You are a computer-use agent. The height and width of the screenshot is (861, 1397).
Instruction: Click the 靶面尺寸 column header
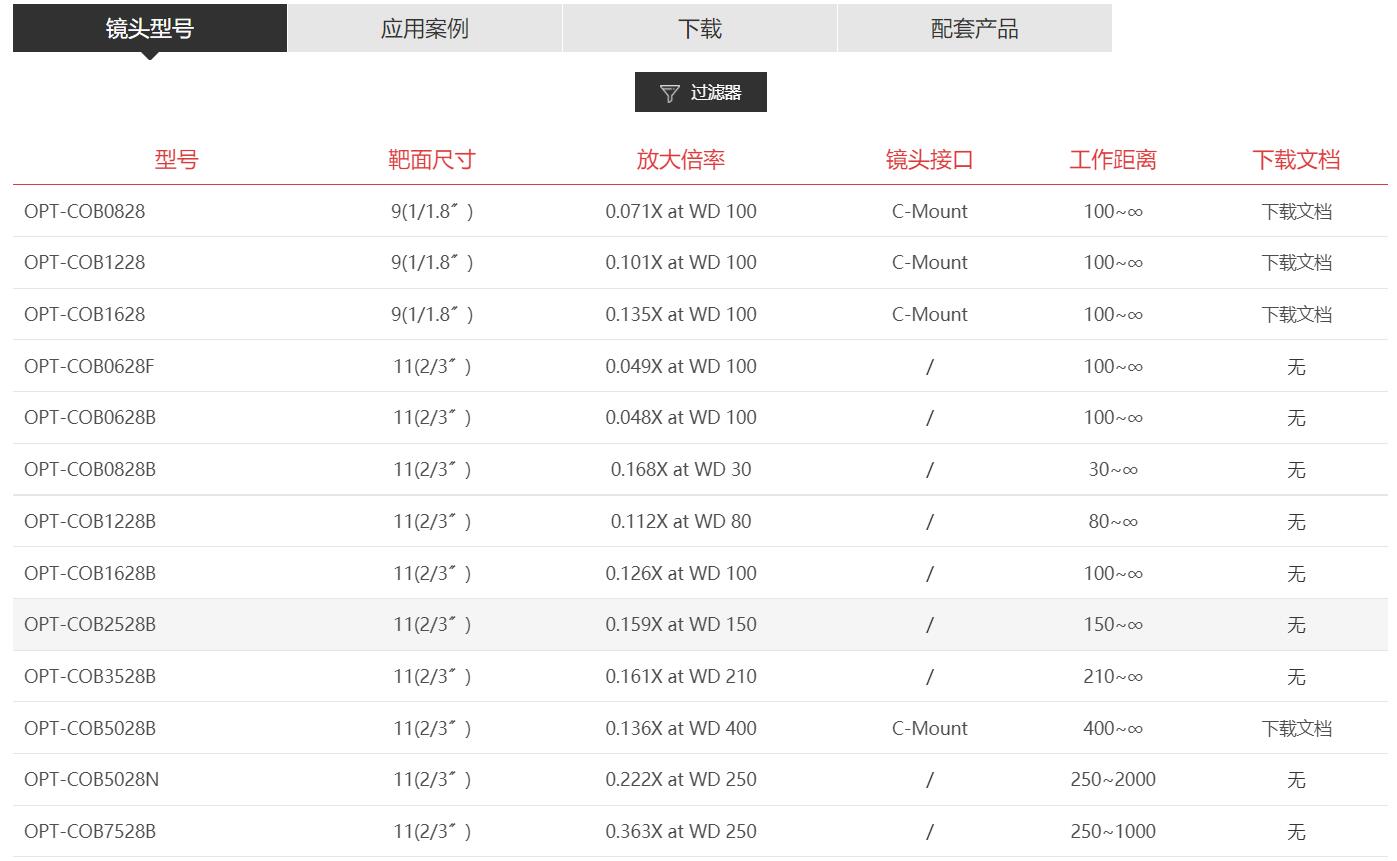(432, 159)
